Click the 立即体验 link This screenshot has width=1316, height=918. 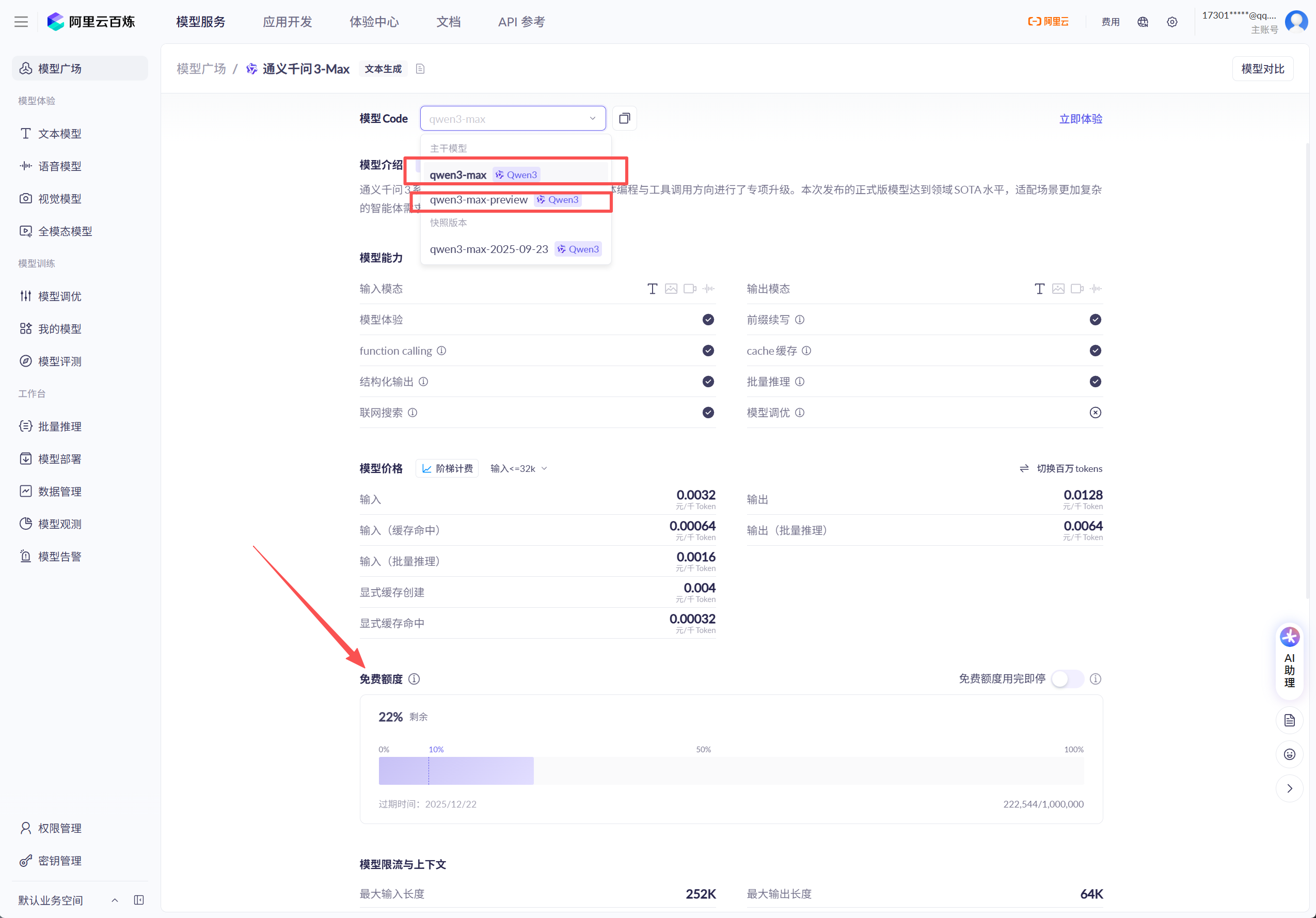pyautogui.click(x=1081, y=119)
